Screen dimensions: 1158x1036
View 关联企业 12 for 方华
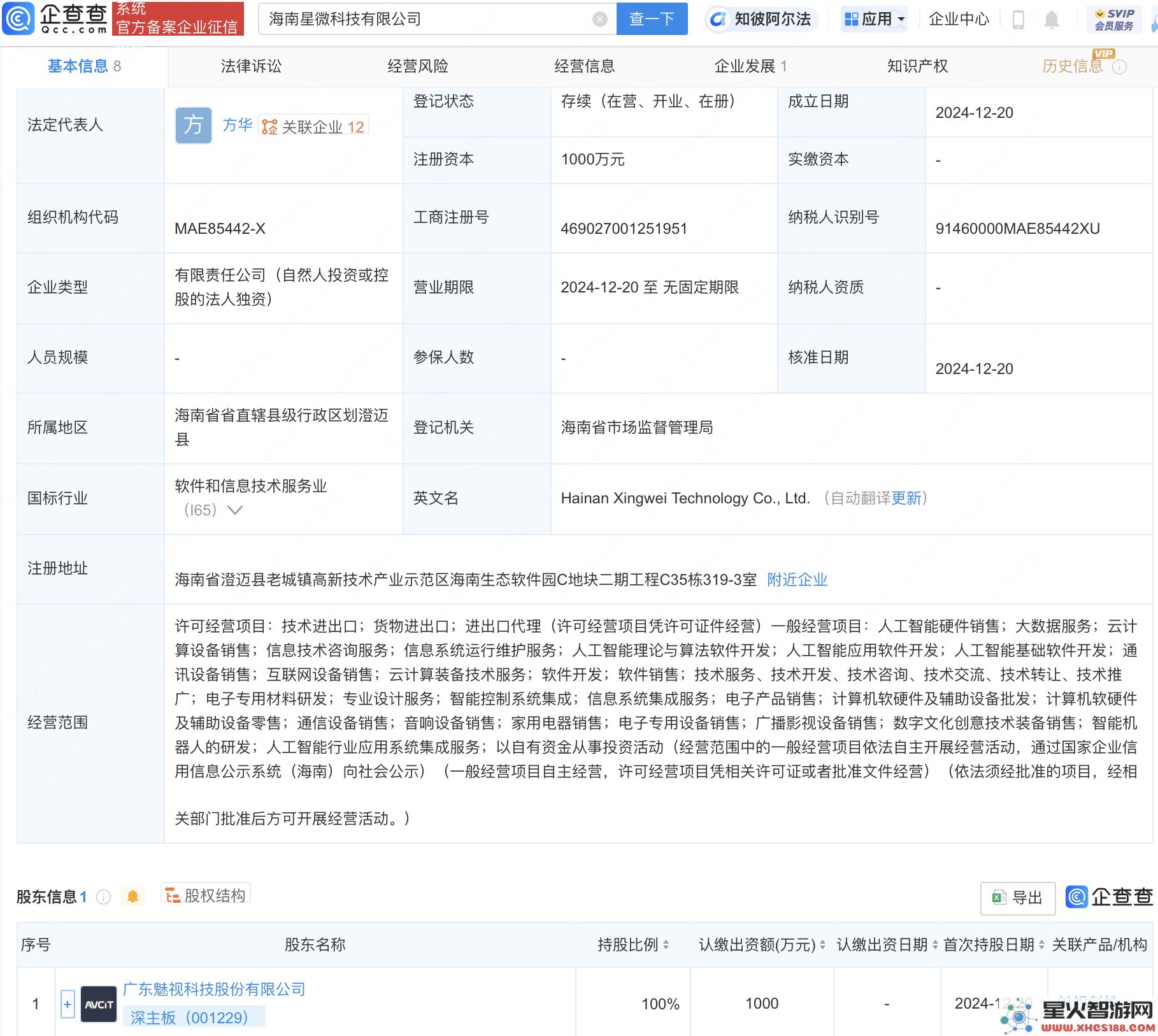click(313, 126)
